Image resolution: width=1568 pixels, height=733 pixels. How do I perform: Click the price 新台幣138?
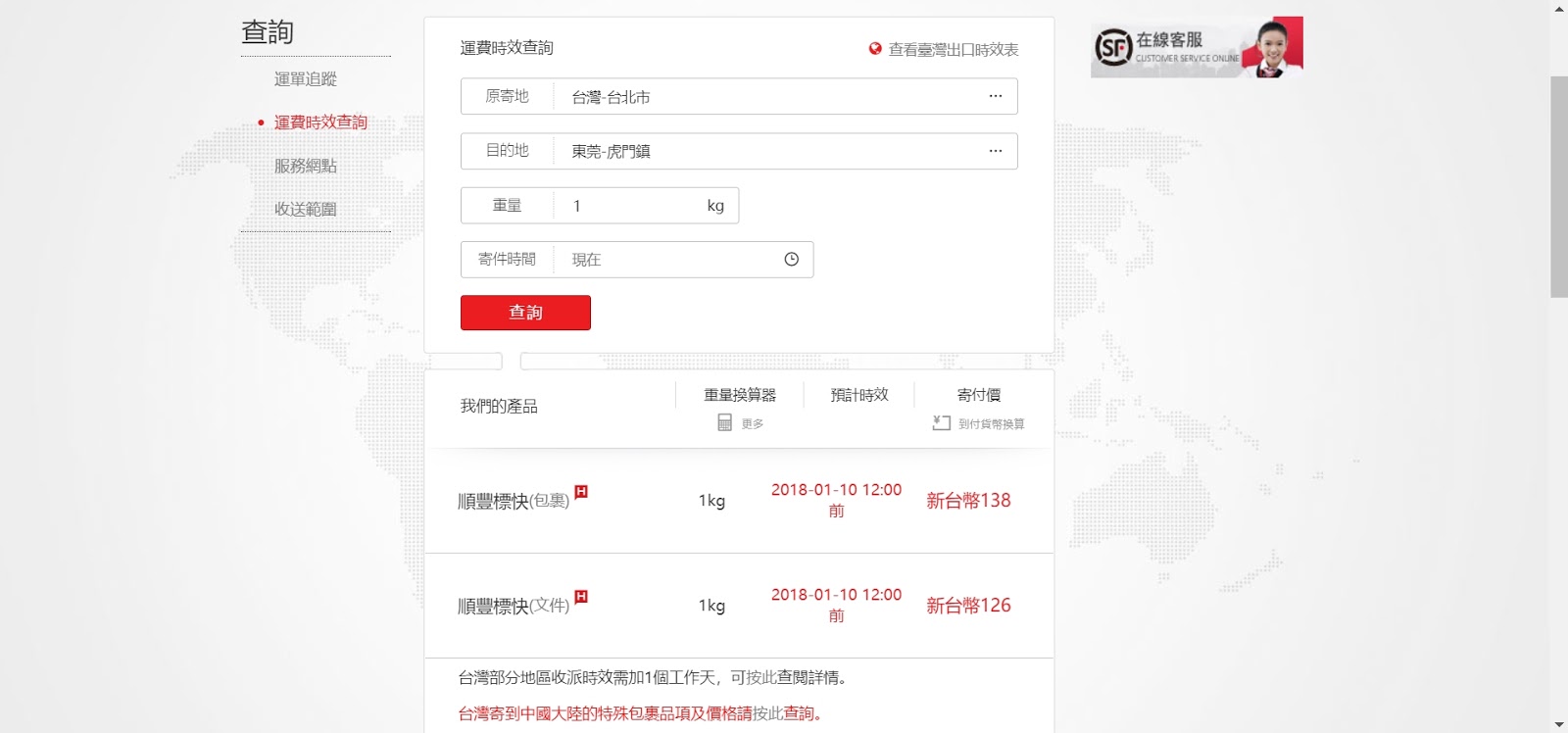(968, 501)
